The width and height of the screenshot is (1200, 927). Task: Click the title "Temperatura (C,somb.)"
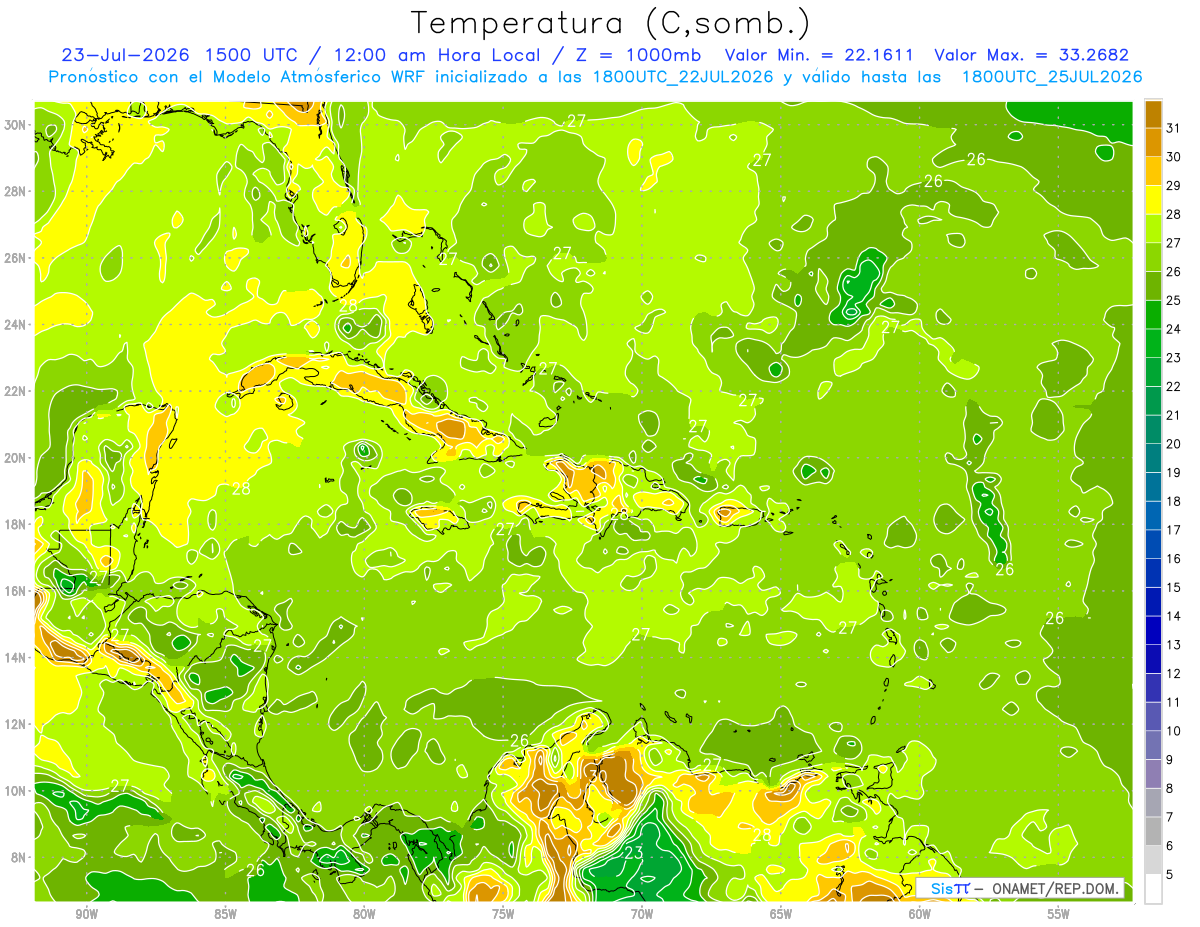coord(610,22)
